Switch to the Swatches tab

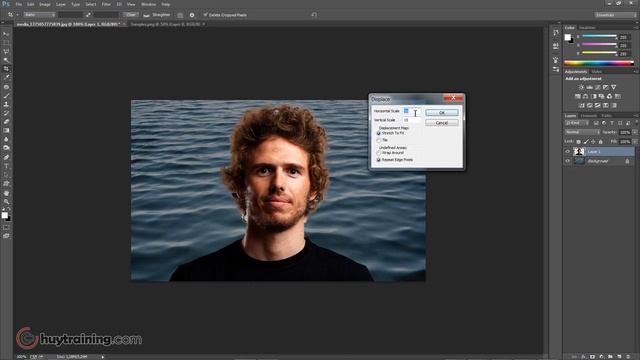pyautogui.click(x=587, y=28)
